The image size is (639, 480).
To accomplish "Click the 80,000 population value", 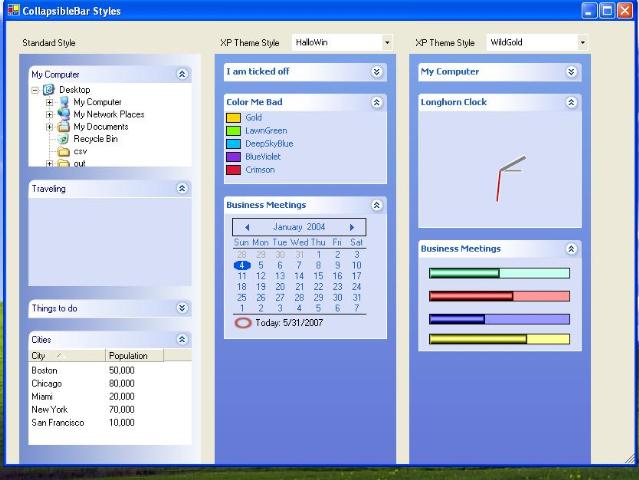I will coord(121,383).
